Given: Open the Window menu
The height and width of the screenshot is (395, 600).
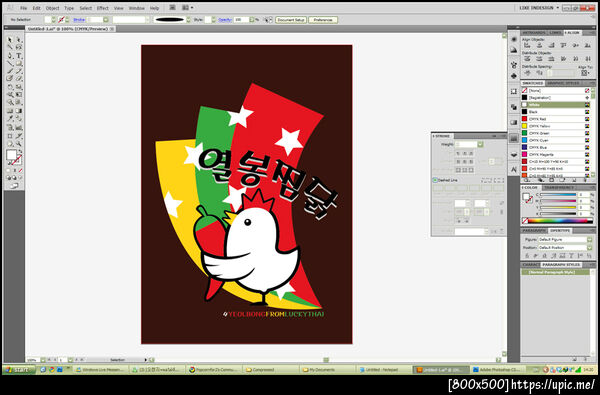Looking at the screenshot, I should coord(137,8).
